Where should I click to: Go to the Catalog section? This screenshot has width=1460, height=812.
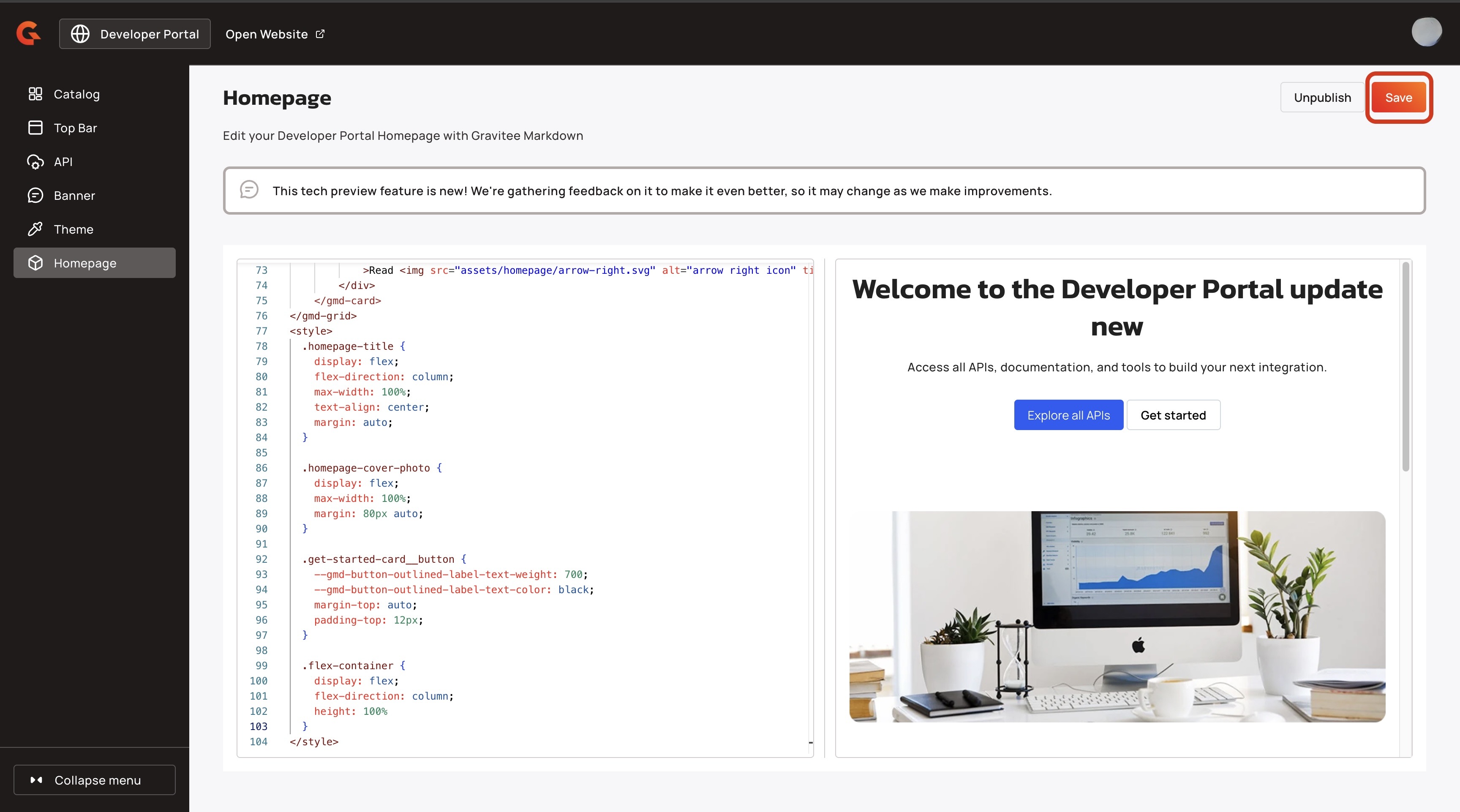76,94
